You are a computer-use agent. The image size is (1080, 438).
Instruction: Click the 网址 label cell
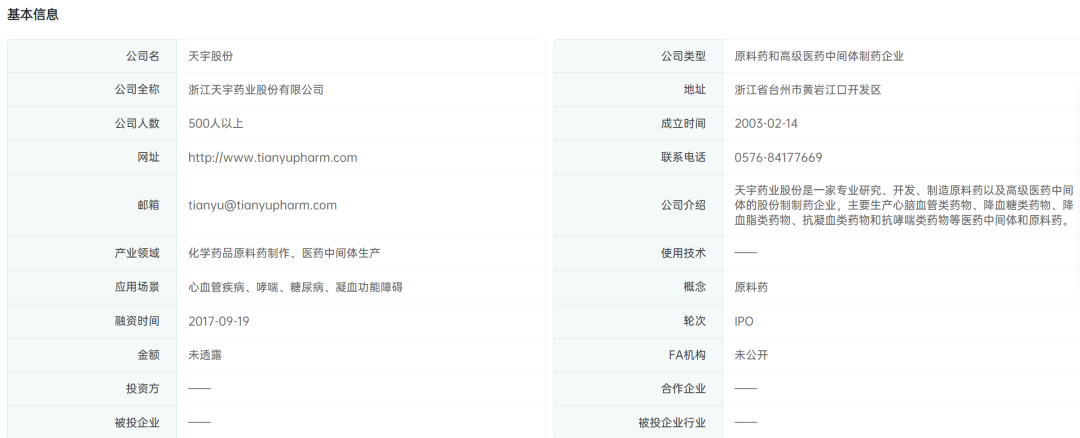point(92,158)
